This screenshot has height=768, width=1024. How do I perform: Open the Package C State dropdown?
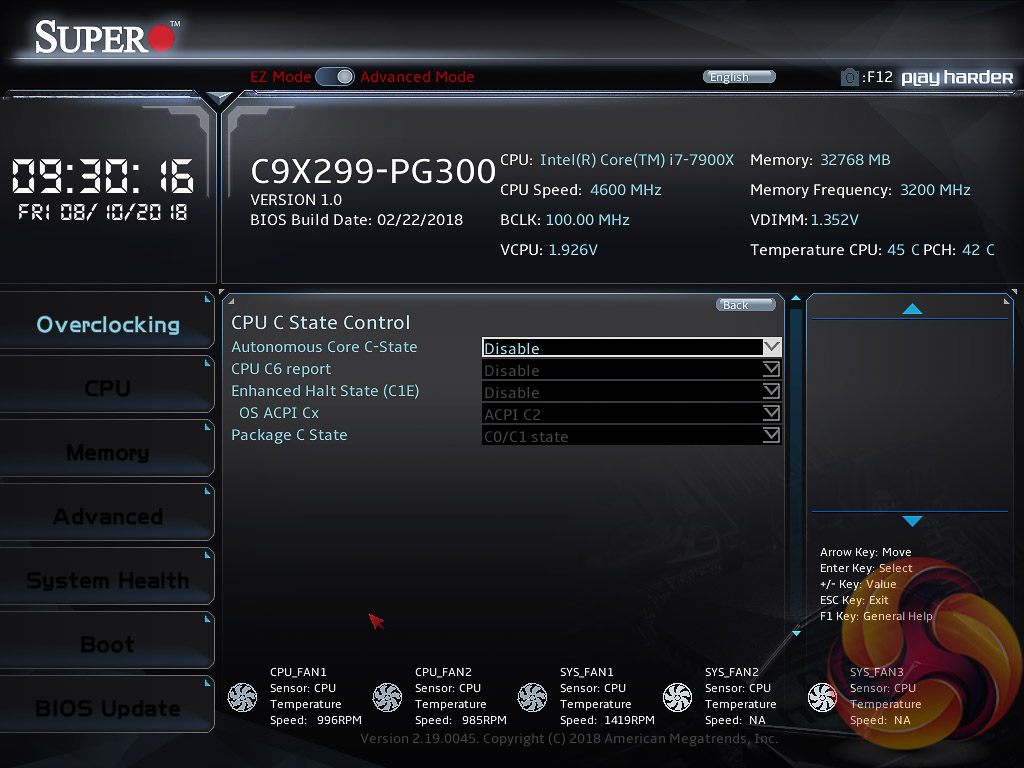(632, 436)
